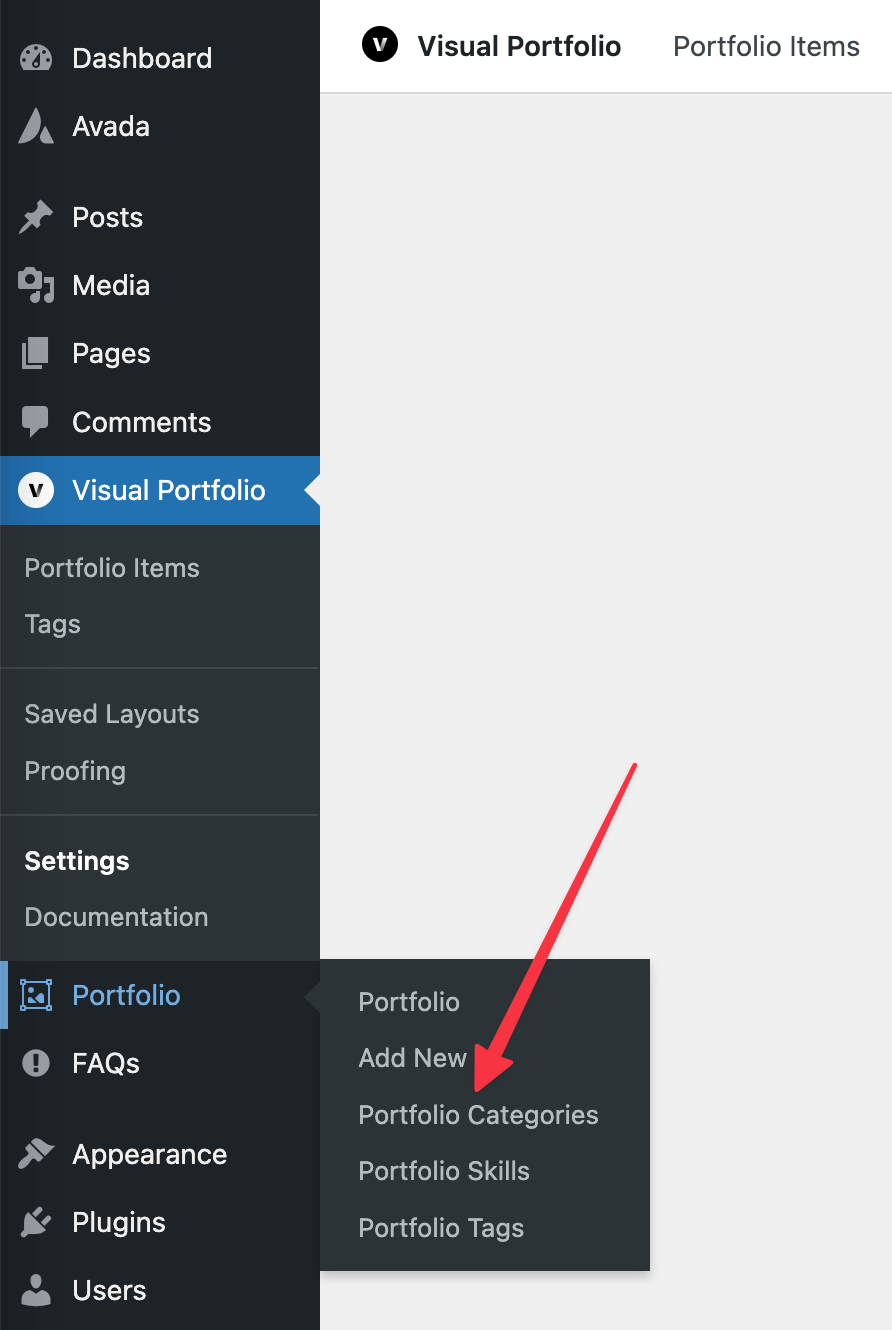Click the Portfolio image-frame icon
Image resolution: width=892 pixels, height=1330 pixels.
coord(36,995)
